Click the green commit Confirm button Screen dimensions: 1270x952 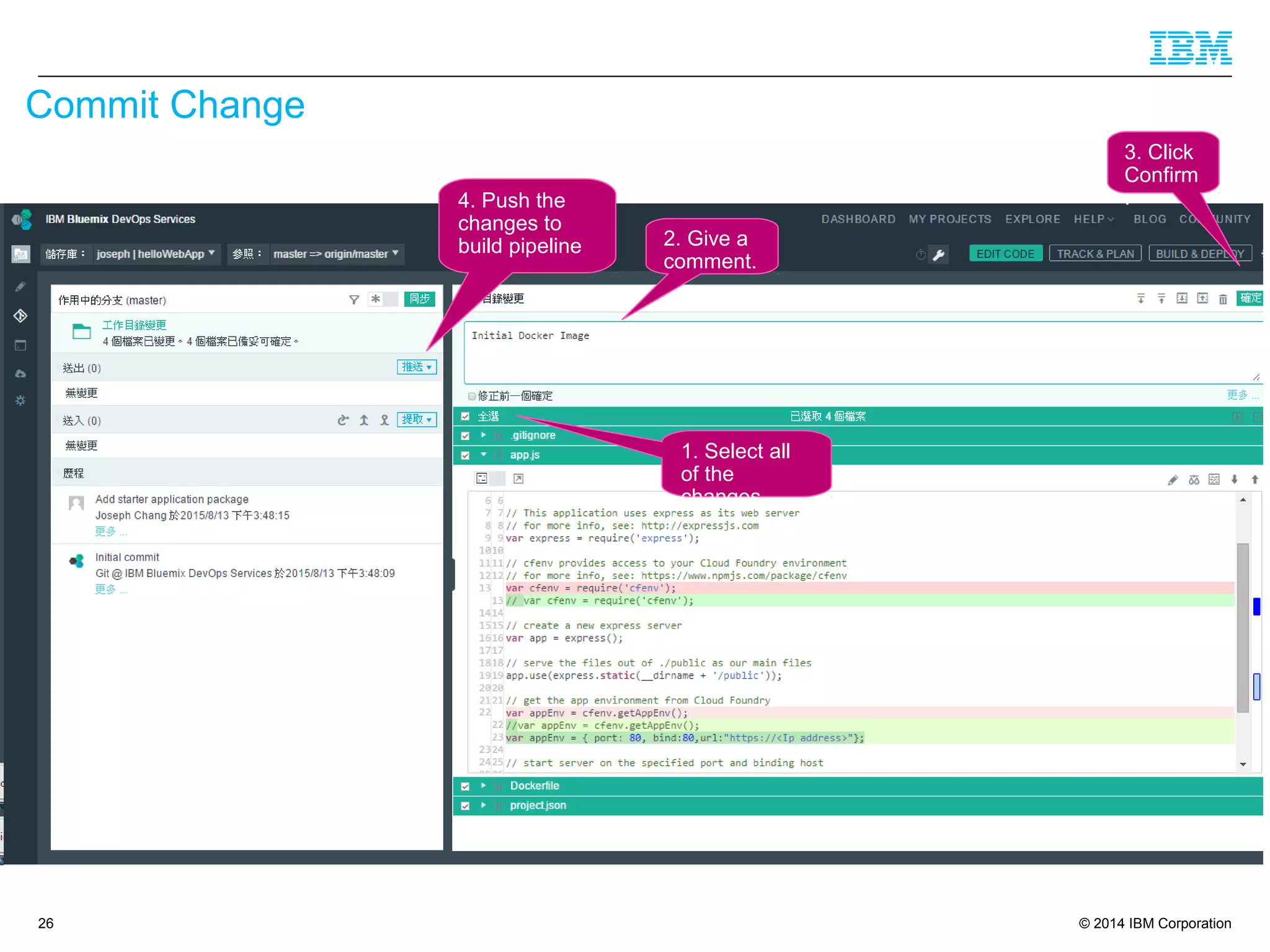point(1250,299)
